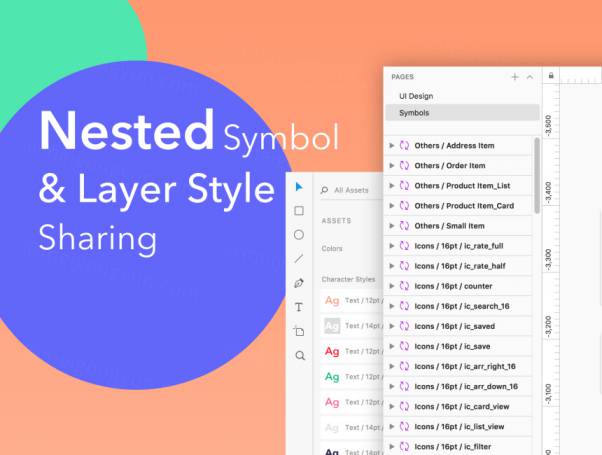Select the Pen tool
This screenshot has height=455, width=602.
299,283
